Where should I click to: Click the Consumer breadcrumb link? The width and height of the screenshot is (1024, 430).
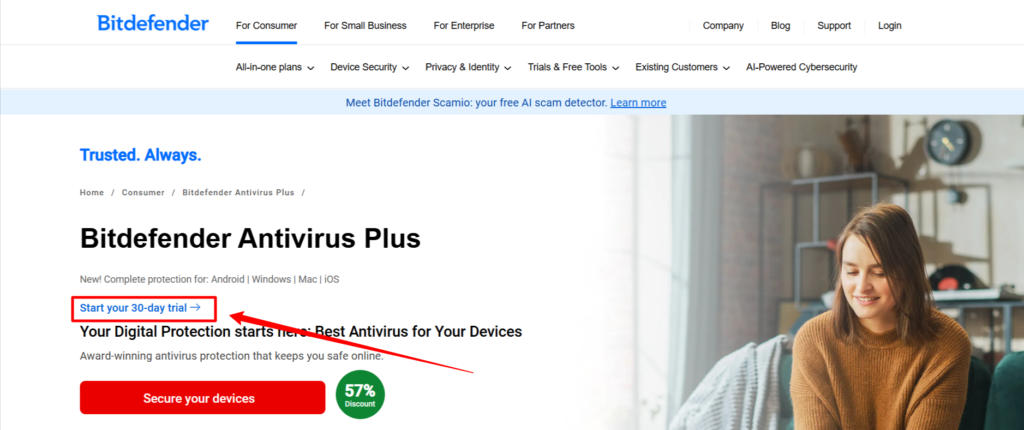[143, 193]
